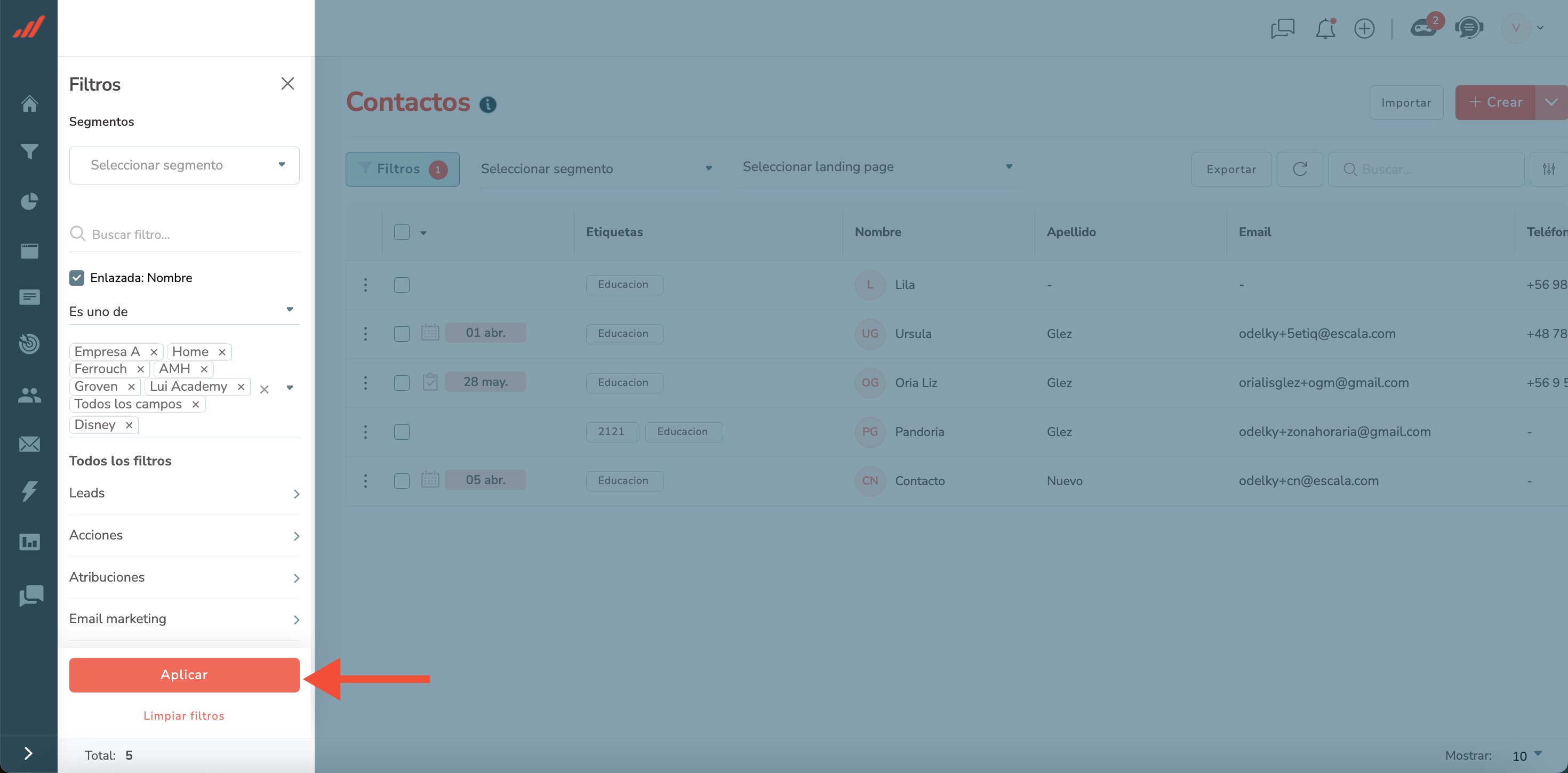Open the Home icon in sidebar
This screenshot has width=1568, height=773.
(x=29, y=103)
